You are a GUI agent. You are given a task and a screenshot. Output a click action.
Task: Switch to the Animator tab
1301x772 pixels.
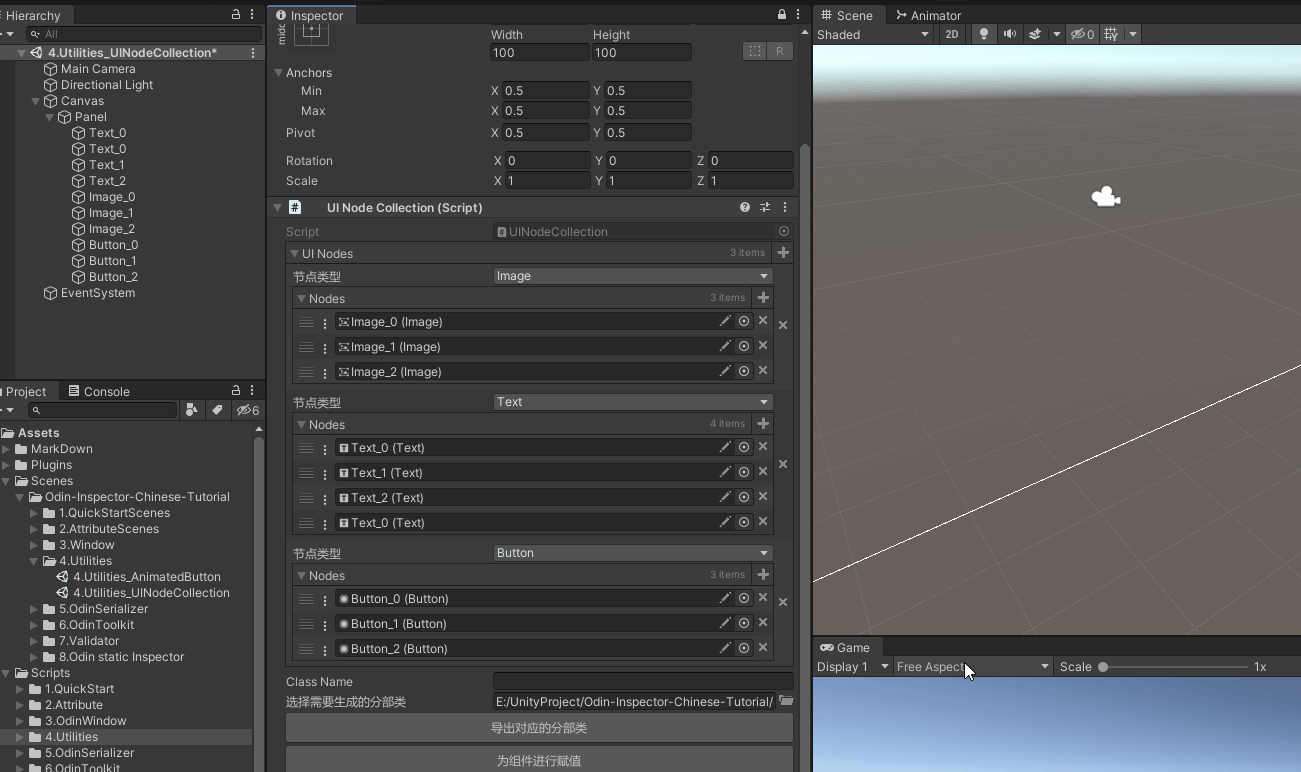click(928, 15)
